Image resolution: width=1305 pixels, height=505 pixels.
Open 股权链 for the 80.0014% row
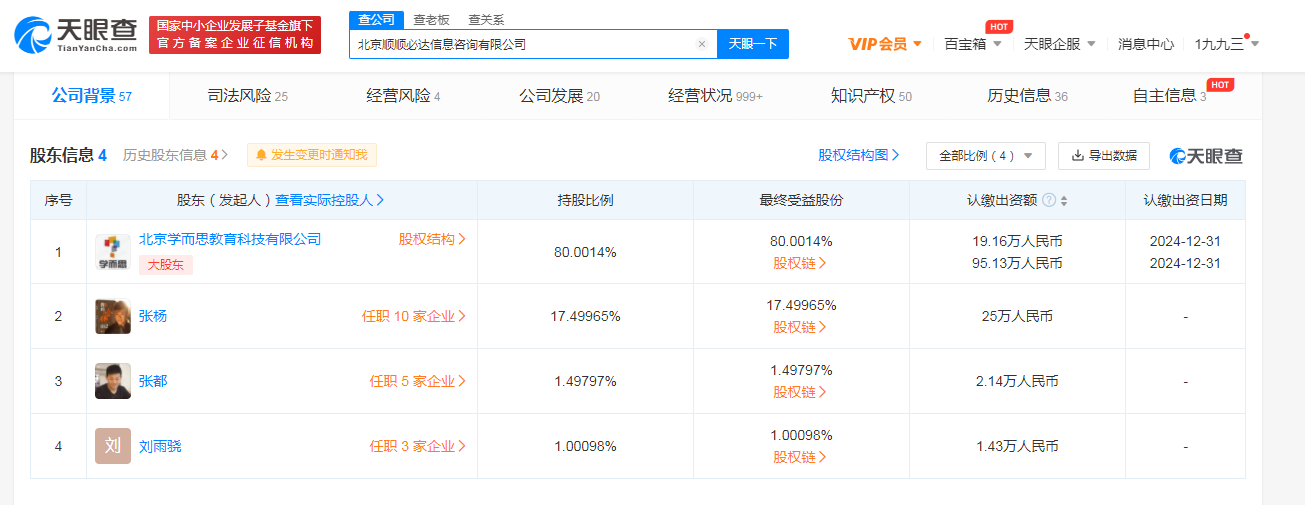800,263
